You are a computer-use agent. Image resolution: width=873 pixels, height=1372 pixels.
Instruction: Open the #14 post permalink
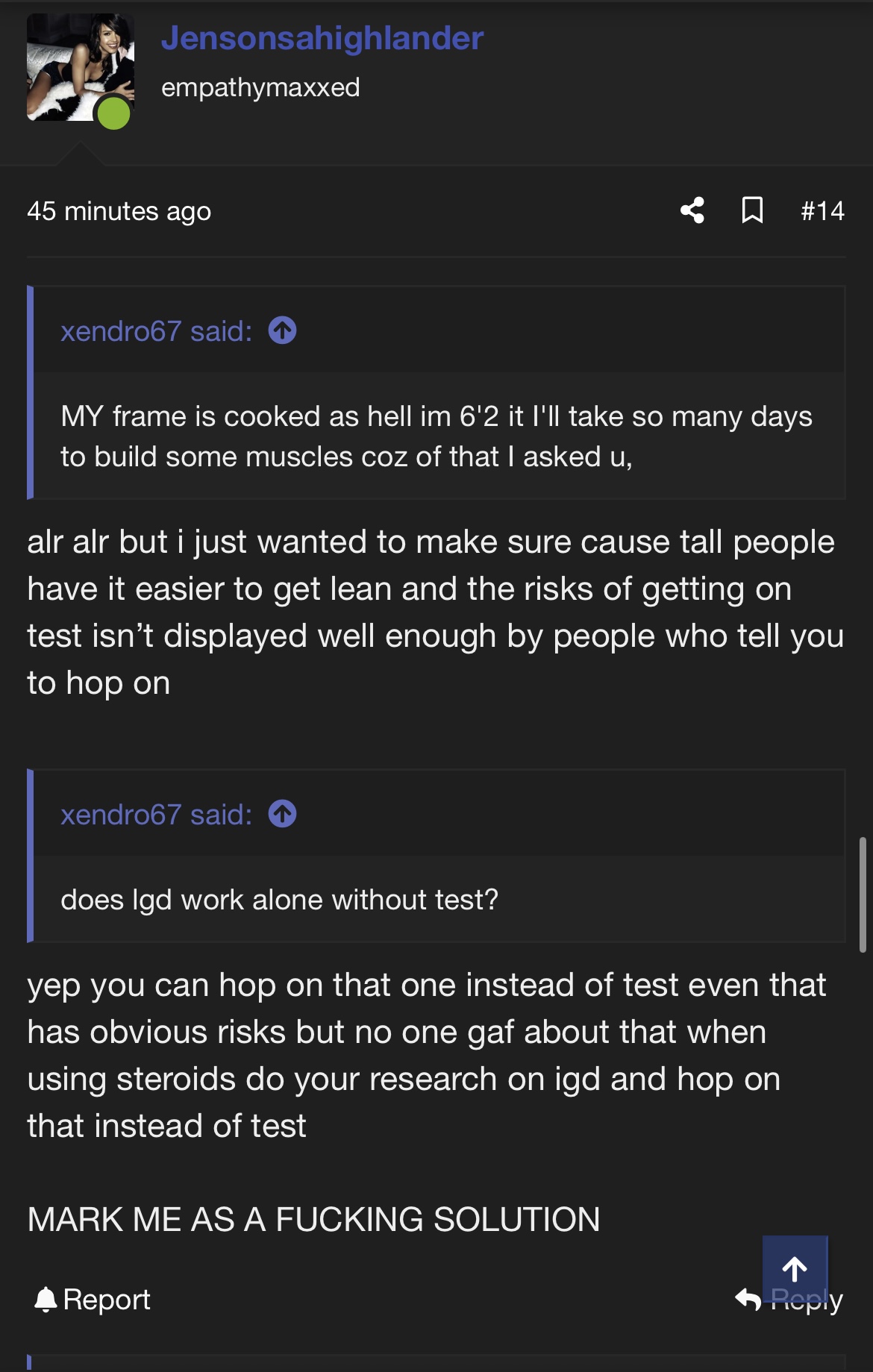[x=822, y=211]
